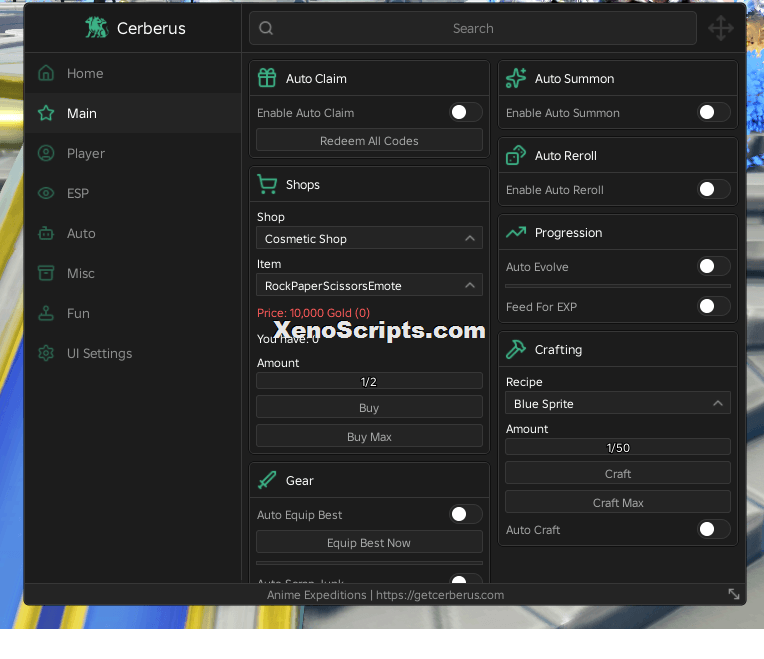Click the Cerberus title text
Screen dimensions: 764x659
point(151,28)
